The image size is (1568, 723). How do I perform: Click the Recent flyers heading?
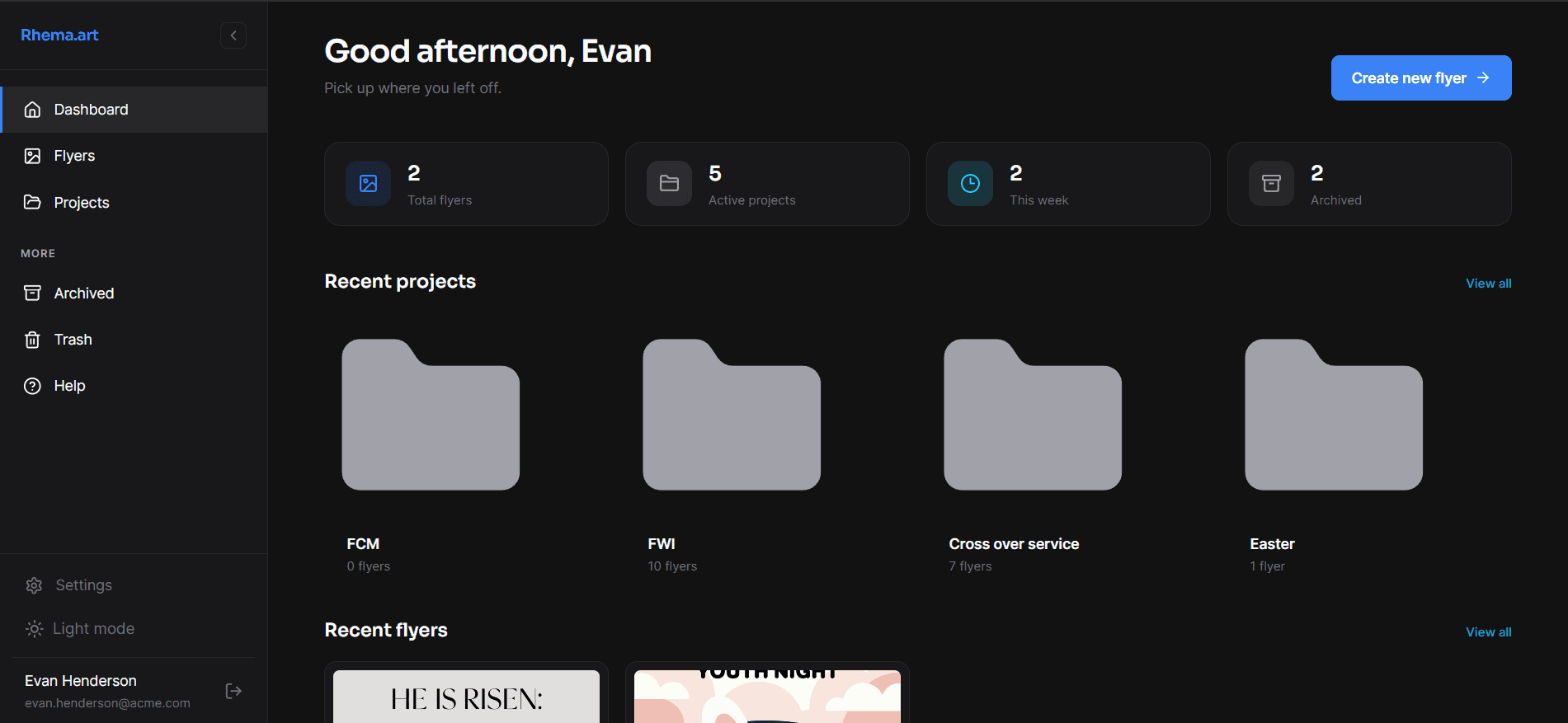386,630
